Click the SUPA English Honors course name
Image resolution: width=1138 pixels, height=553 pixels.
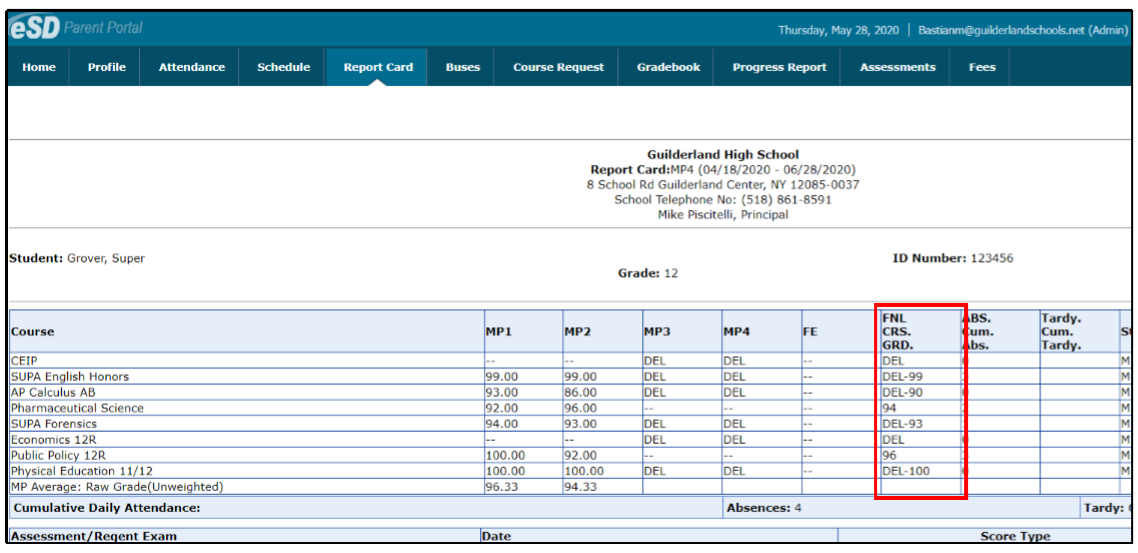point(70,377)
